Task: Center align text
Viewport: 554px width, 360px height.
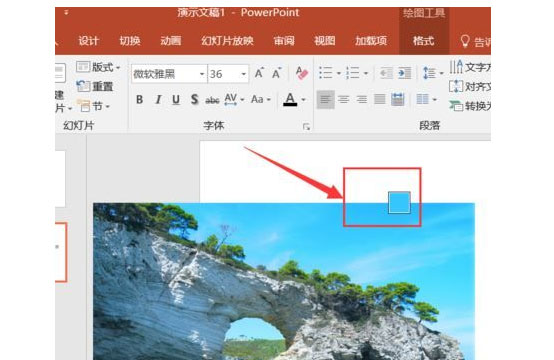Action: coord(343,100)
